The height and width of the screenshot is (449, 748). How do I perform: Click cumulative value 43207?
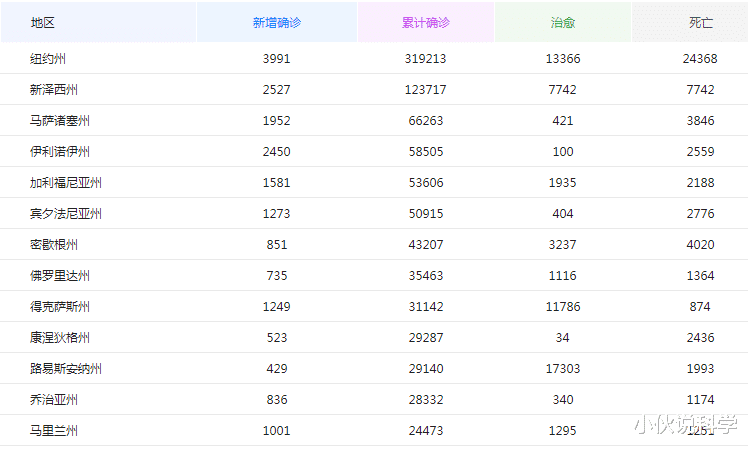pyautogui.click(x=426, y=245)
